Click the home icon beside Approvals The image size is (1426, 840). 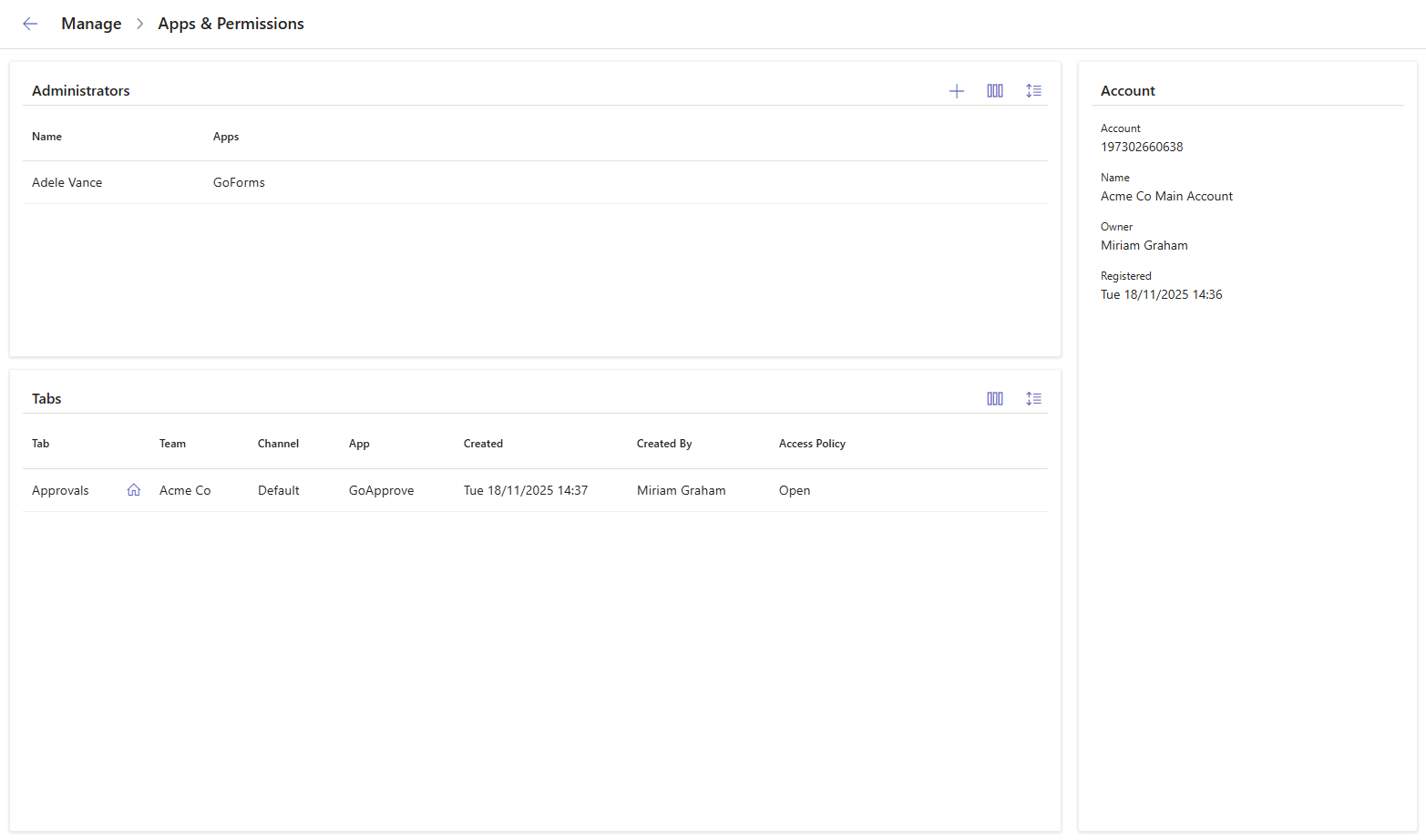[x=134, y=490]
